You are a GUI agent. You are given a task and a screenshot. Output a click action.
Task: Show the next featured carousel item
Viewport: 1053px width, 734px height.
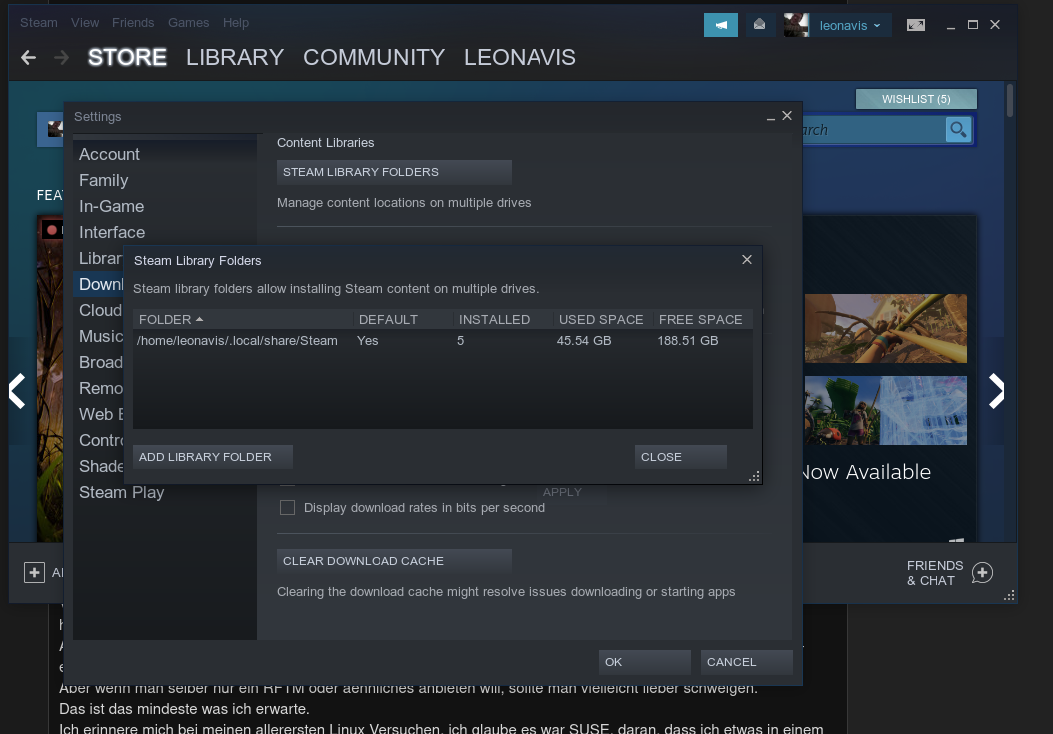[997, 391]
